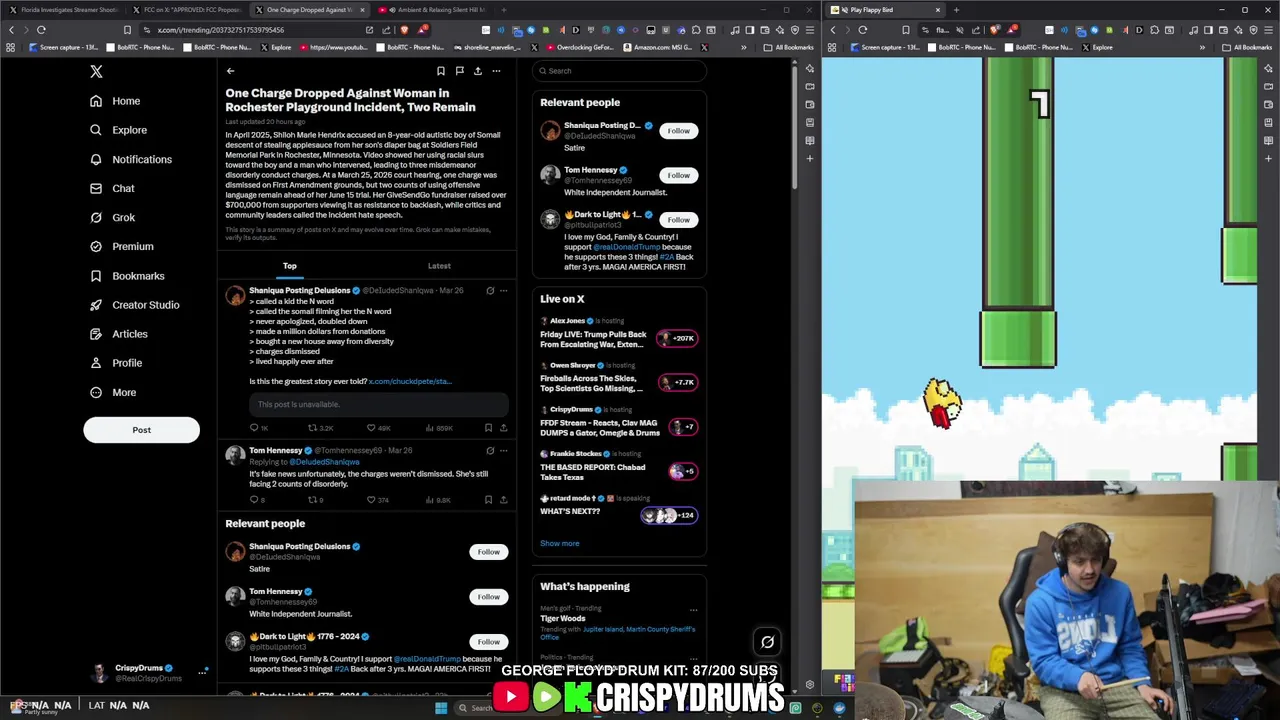1280x720 pixels.
Task: Open the Friday LIVE: Trump Pulls Back broadcast
Action: pyautogui.click(x=593, y=339)
